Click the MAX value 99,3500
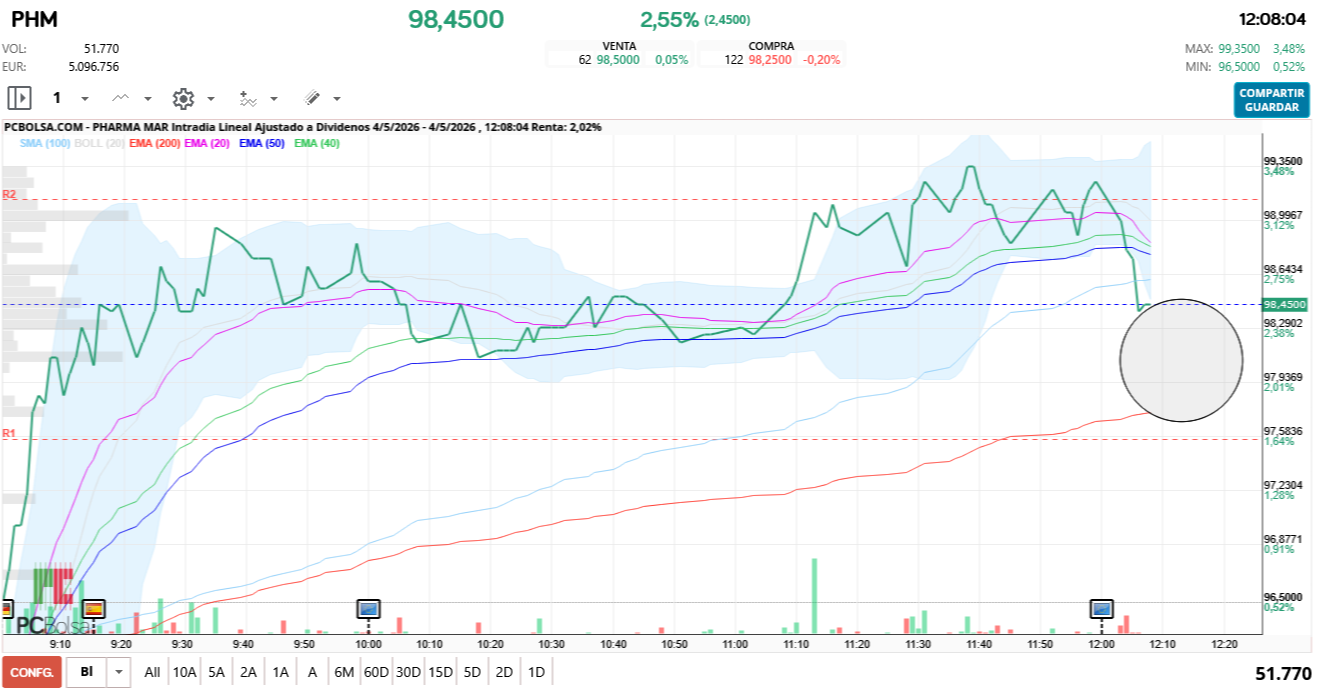 point(1241,48)
